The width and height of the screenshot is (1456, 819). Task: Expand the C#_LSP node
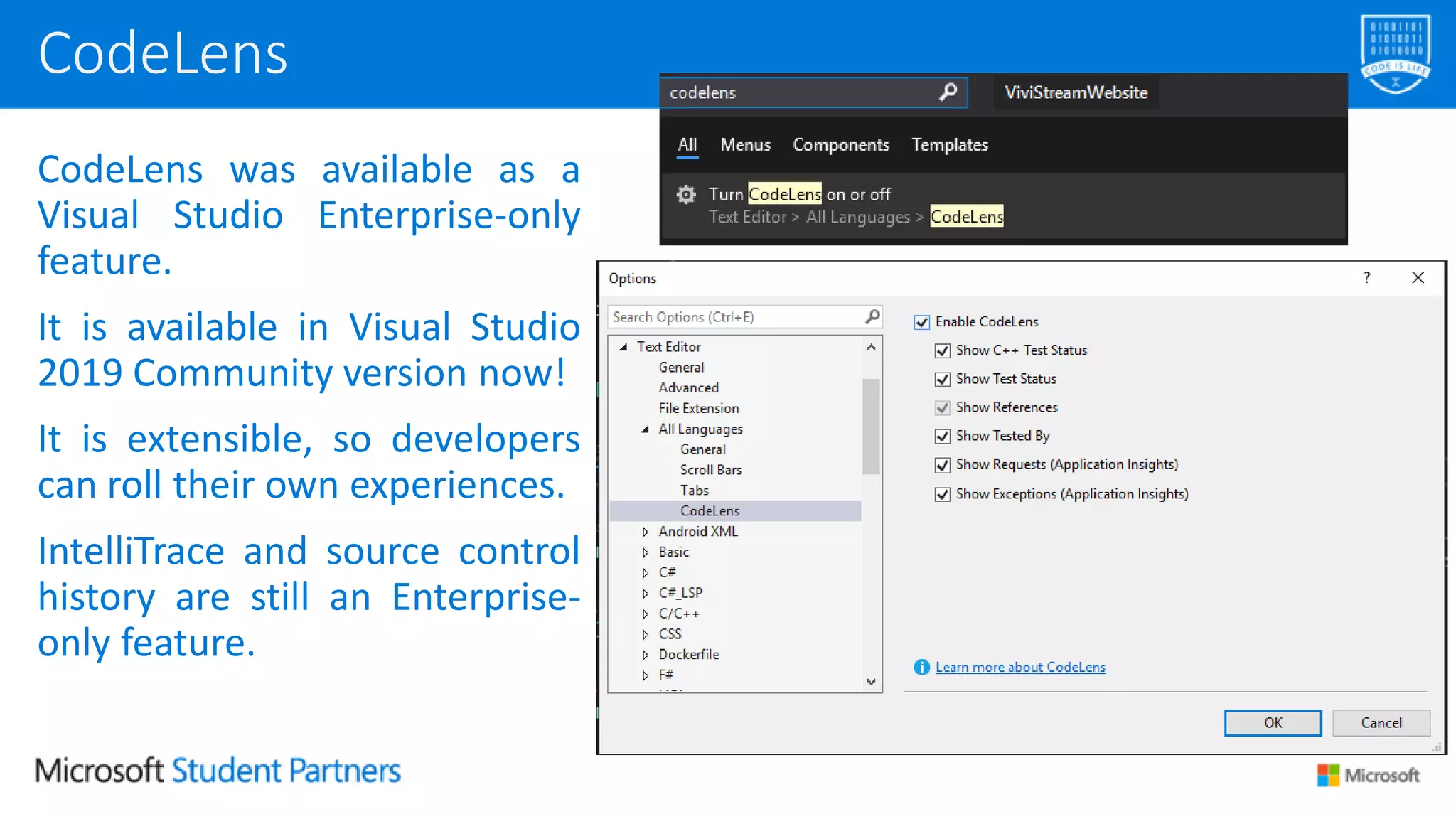646,594
